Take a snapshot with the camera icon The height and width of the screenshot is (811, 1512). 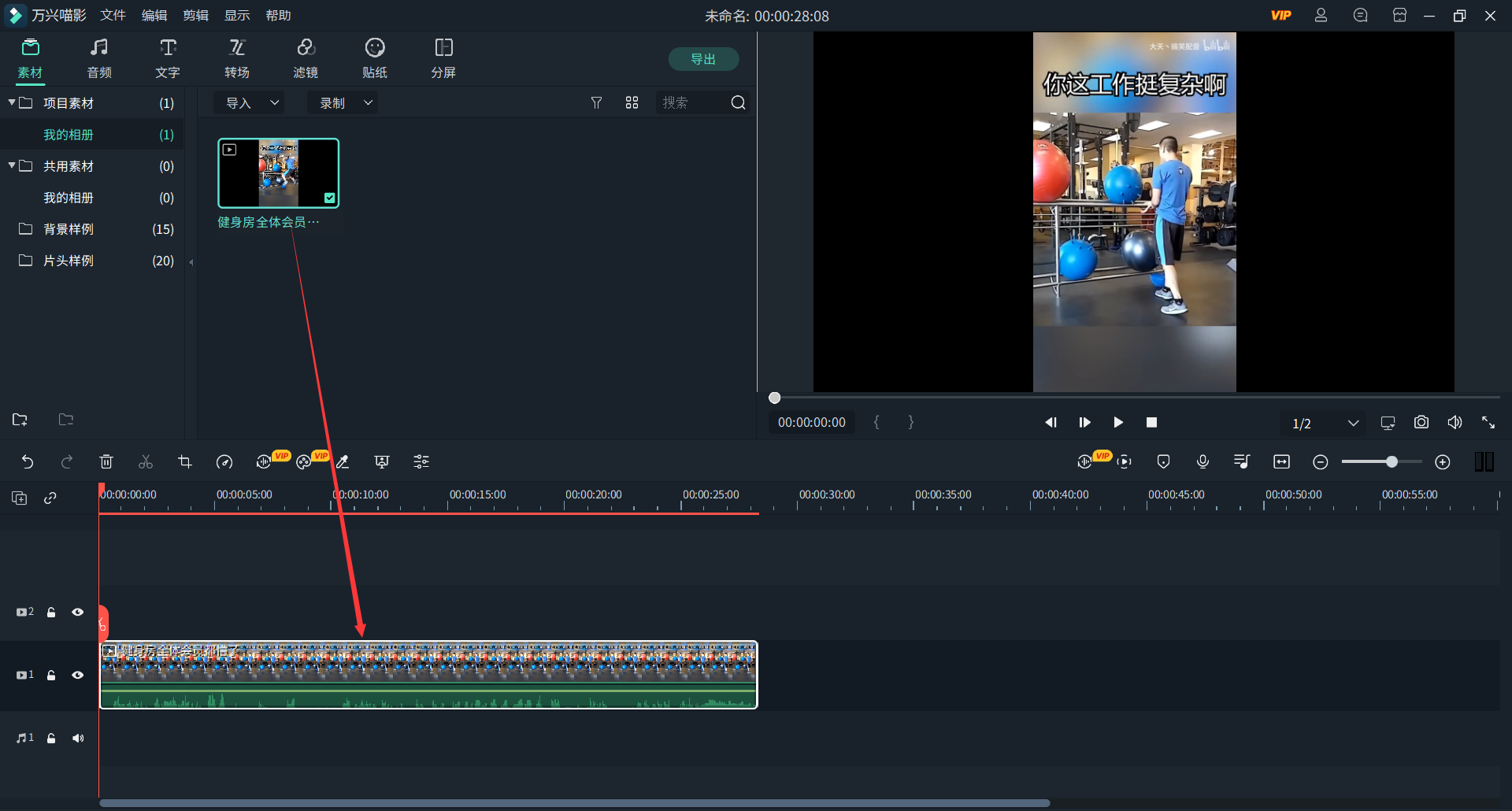click(1421, 423)
